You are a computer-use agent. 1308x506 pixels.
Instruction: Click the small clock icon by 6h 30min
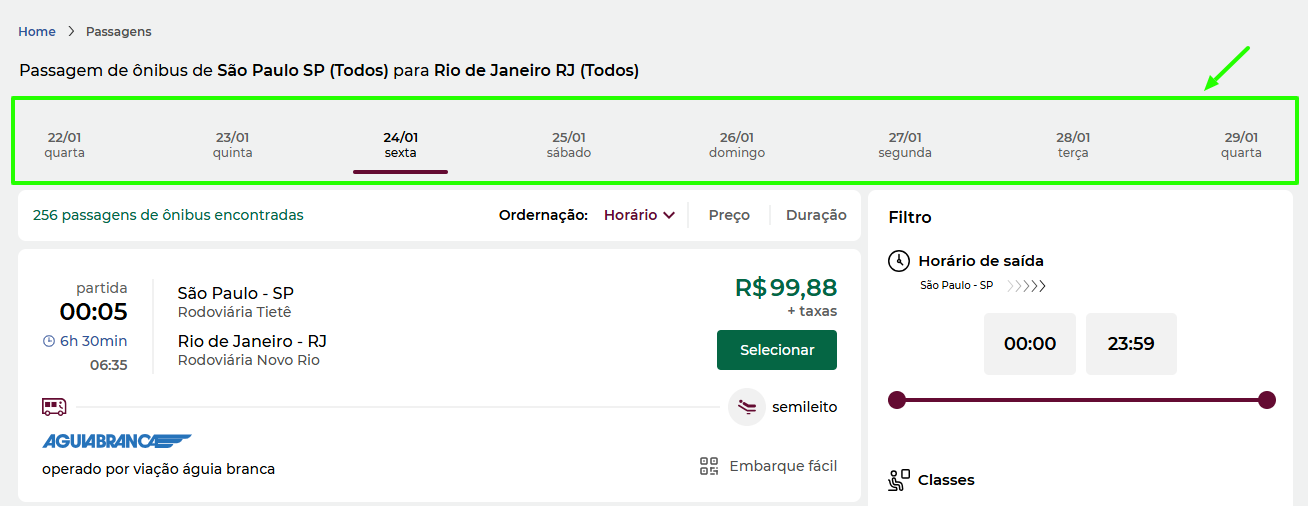[49, 341]
